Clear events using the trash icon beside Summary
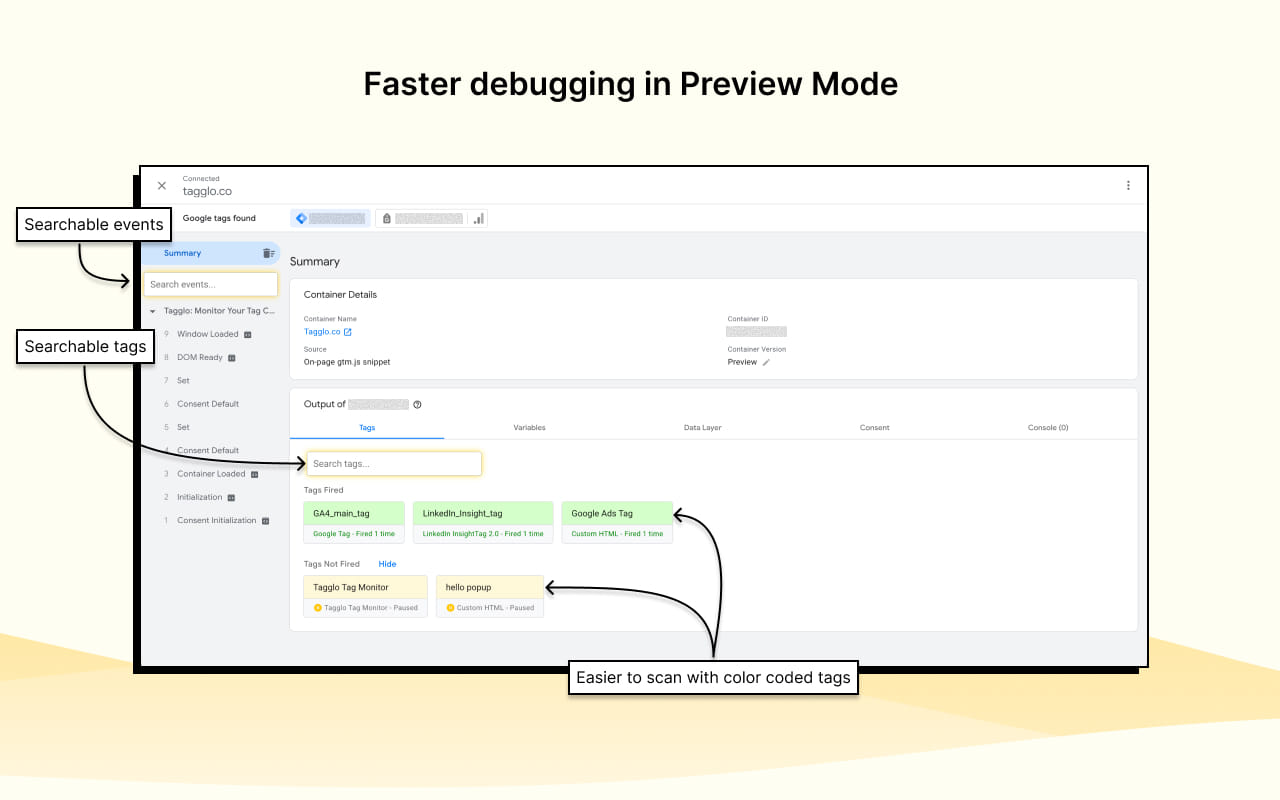This screenshot has width=1280, height=800. click(x=268, y=253)
